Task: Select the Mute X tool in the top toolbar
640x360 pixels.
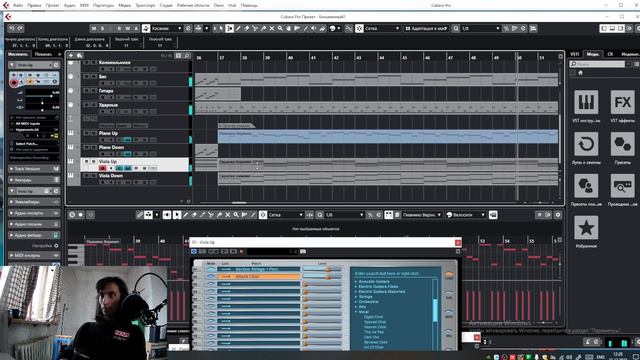Action: pyautogui.click(x=272, y=28)
